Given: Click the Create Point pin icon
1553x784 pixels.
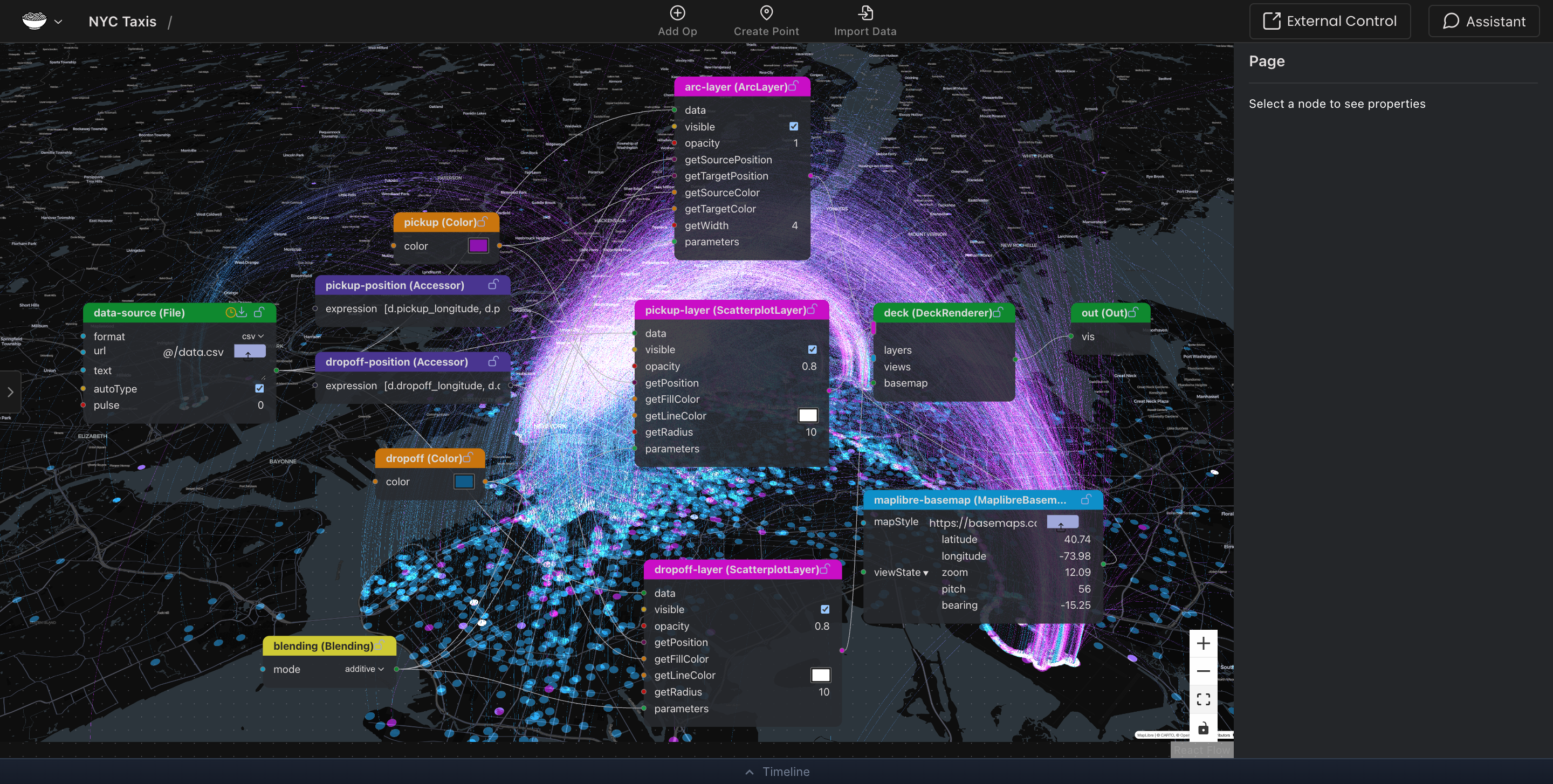Looking at the screenshot, I should tap(766, 12).
